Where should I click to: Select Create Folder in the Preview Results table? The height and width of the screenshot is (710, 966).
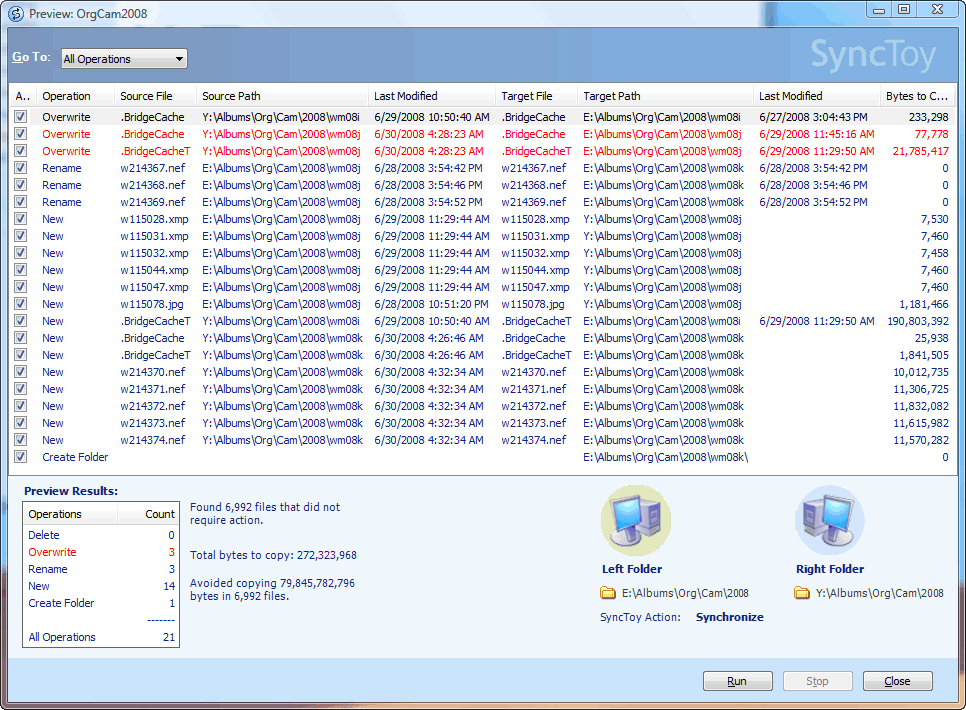pyautogui.click(x=101, y=603)
